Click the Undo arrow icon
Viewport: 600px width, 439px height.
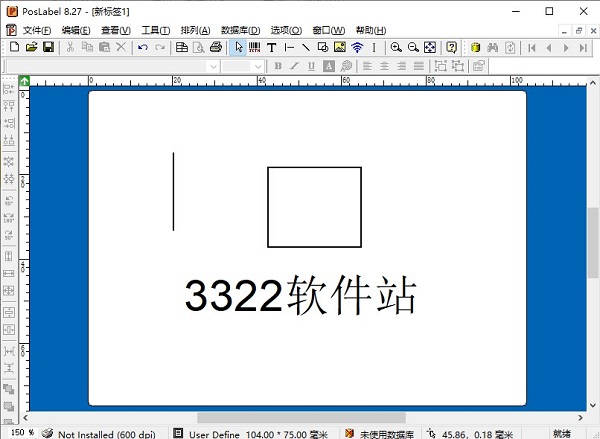click(143, 47)
